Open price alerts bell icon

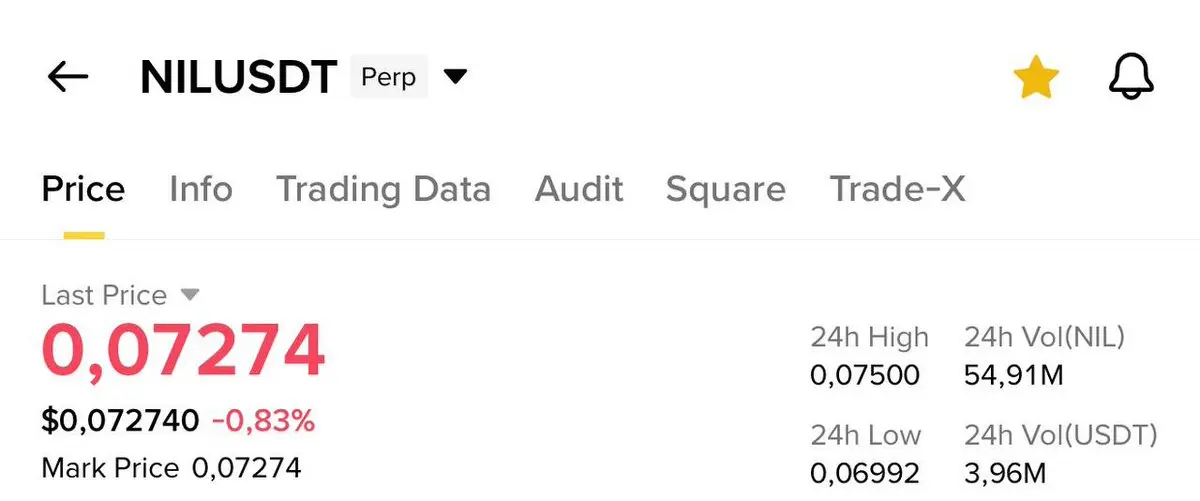tap(1131, 77)
